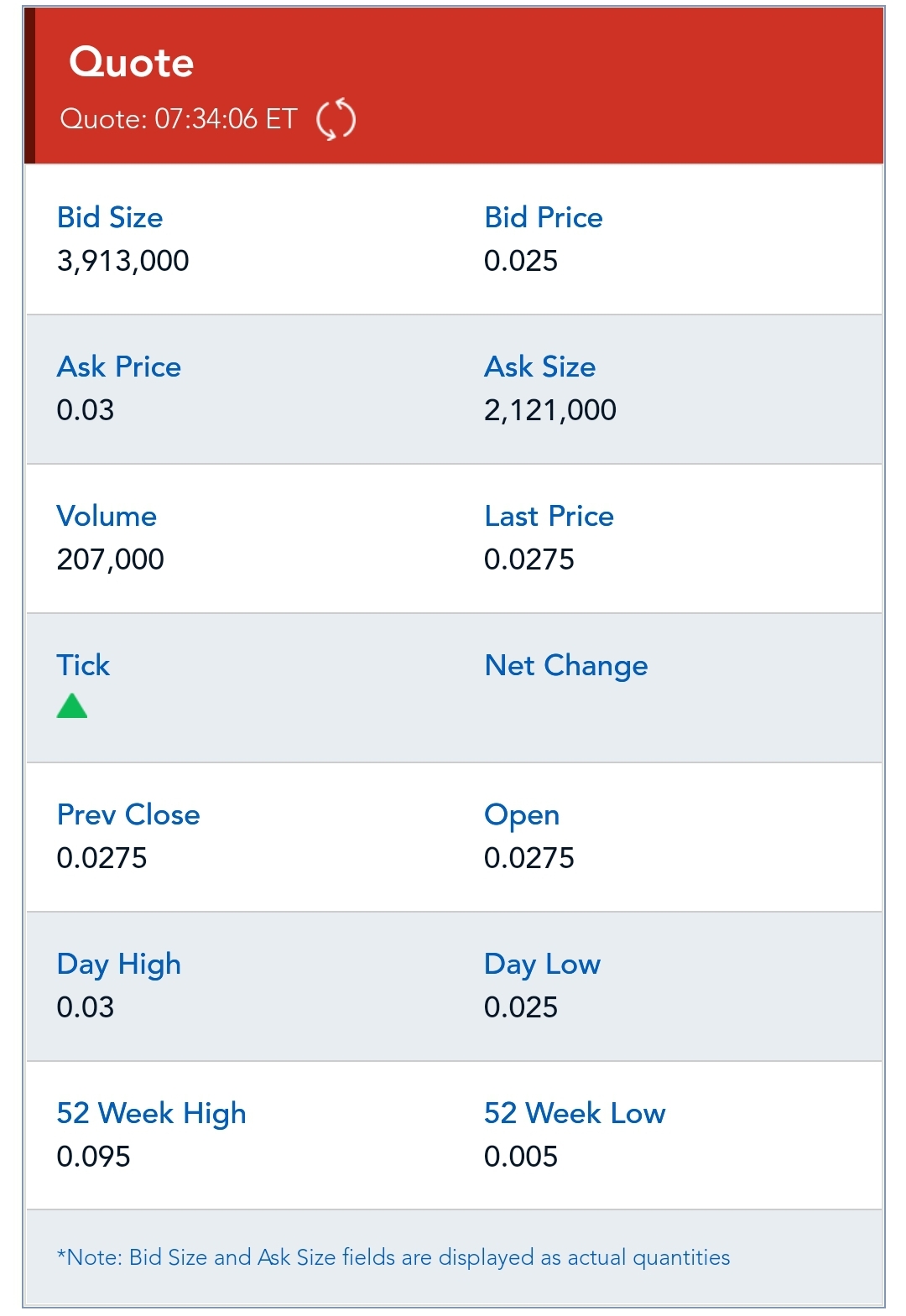Click the Last Price label

[549, 516]
